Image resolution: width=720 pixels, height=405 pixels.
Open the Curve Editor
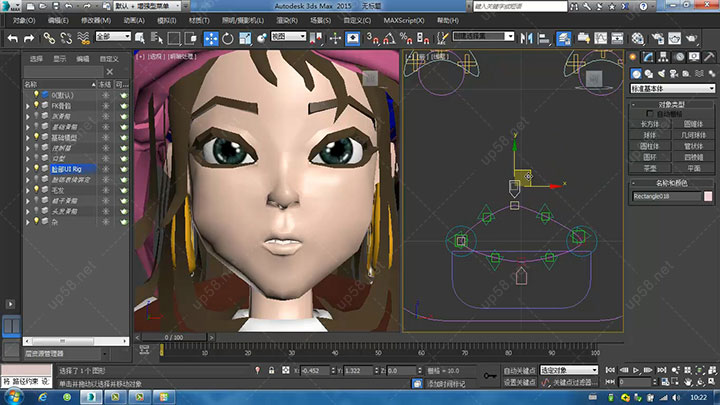tap(601, 39)
